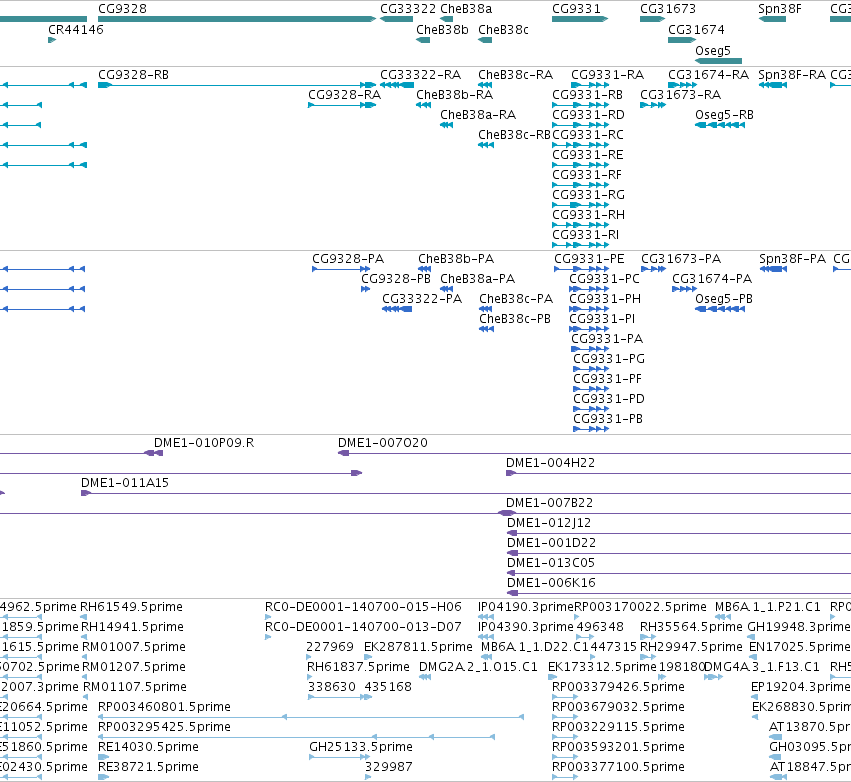
Task: Select the DME1-010P09.R clone label
Action: pos(204,443)
